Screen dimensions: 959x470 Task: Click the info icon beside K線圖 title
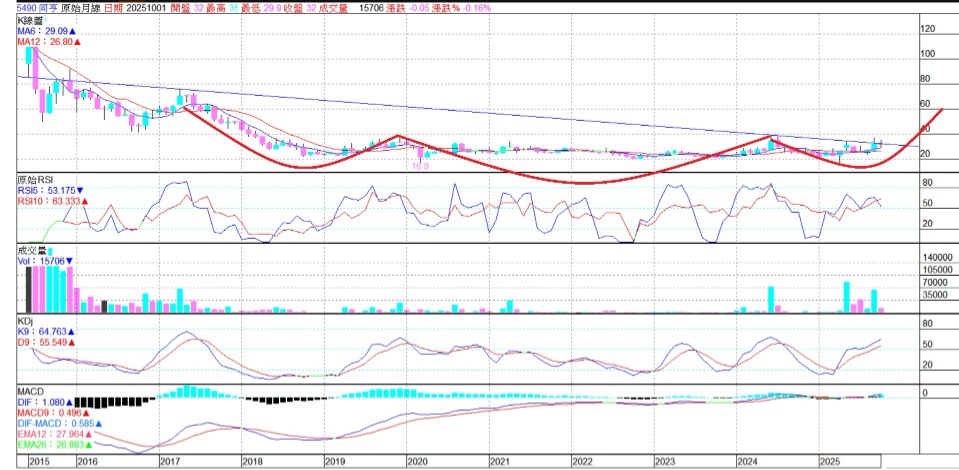click(47, 19)
